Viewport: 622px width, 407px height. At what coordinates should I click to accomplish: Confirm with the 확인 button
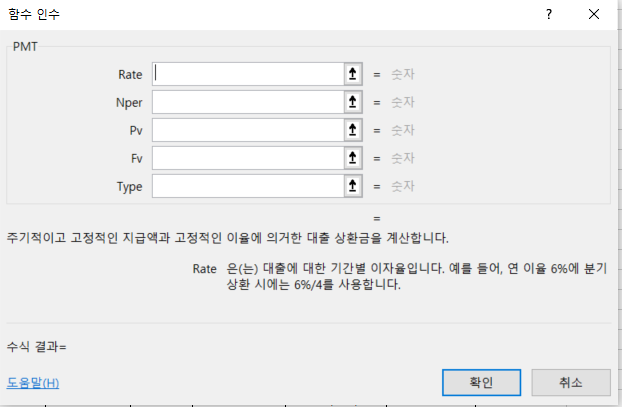[x=481, y=382]
